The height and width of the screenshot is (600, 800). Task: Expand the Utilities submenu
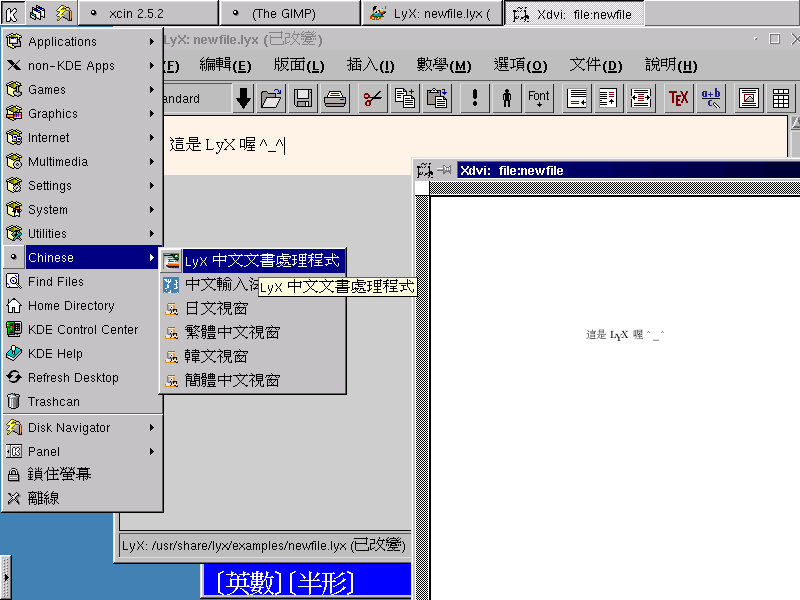83,233
